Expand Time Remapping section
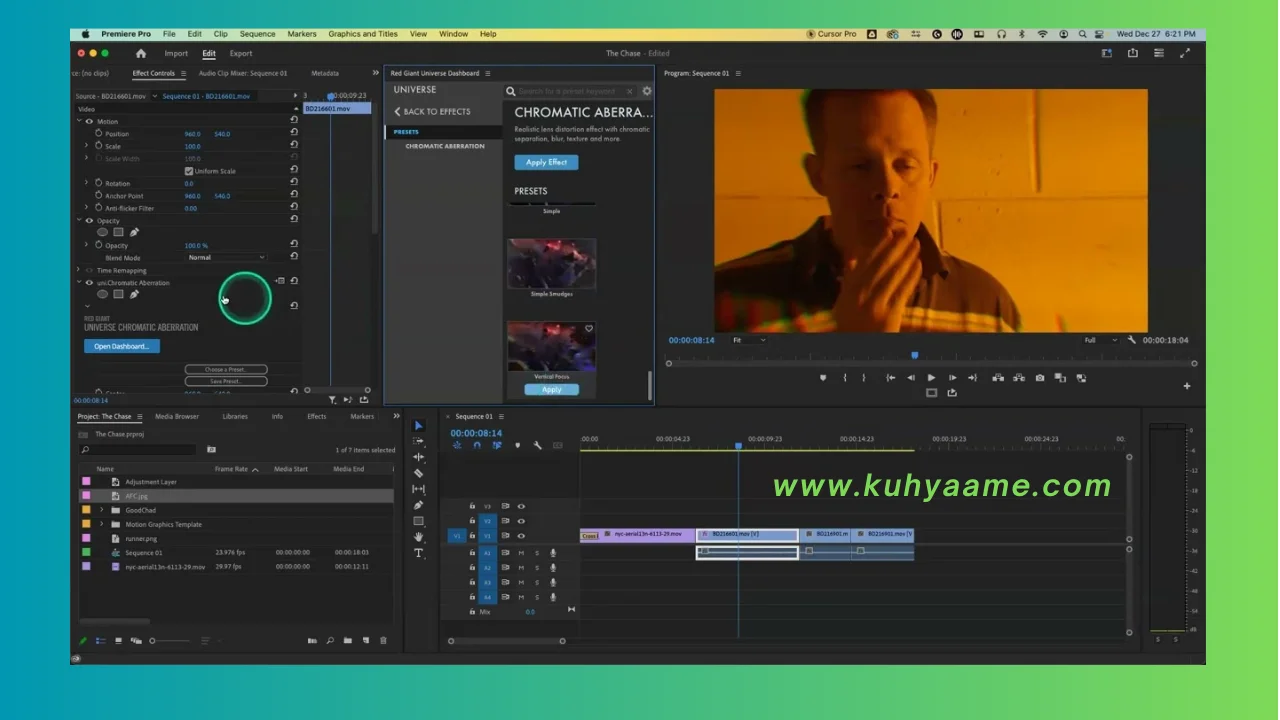 tap(79, 270)
